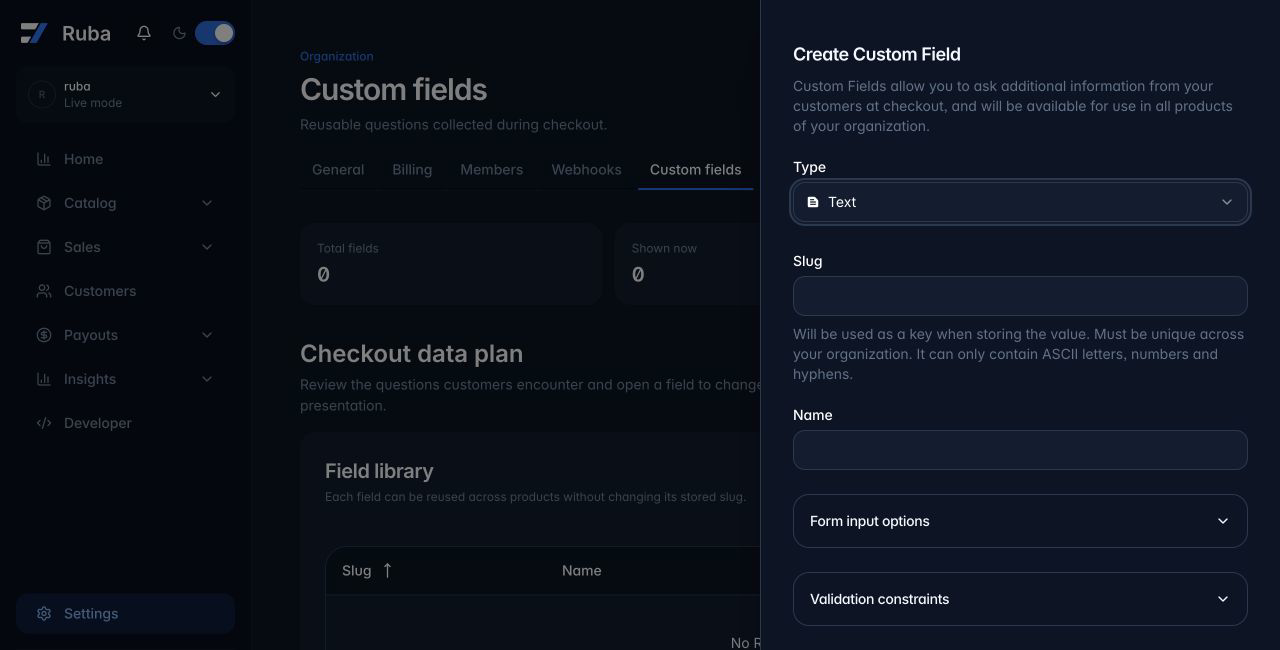Select the Custom fields tab

pos(696,169)
